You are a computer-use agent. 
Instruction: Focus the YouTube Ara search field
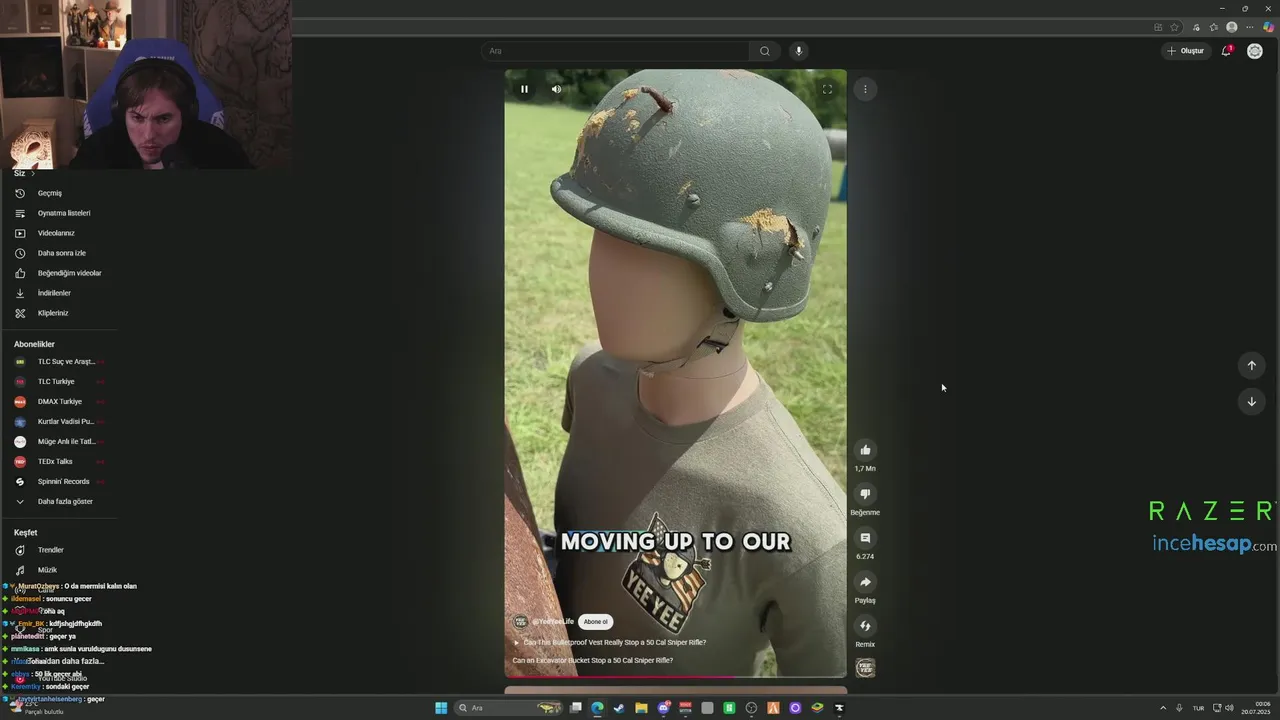615,51
